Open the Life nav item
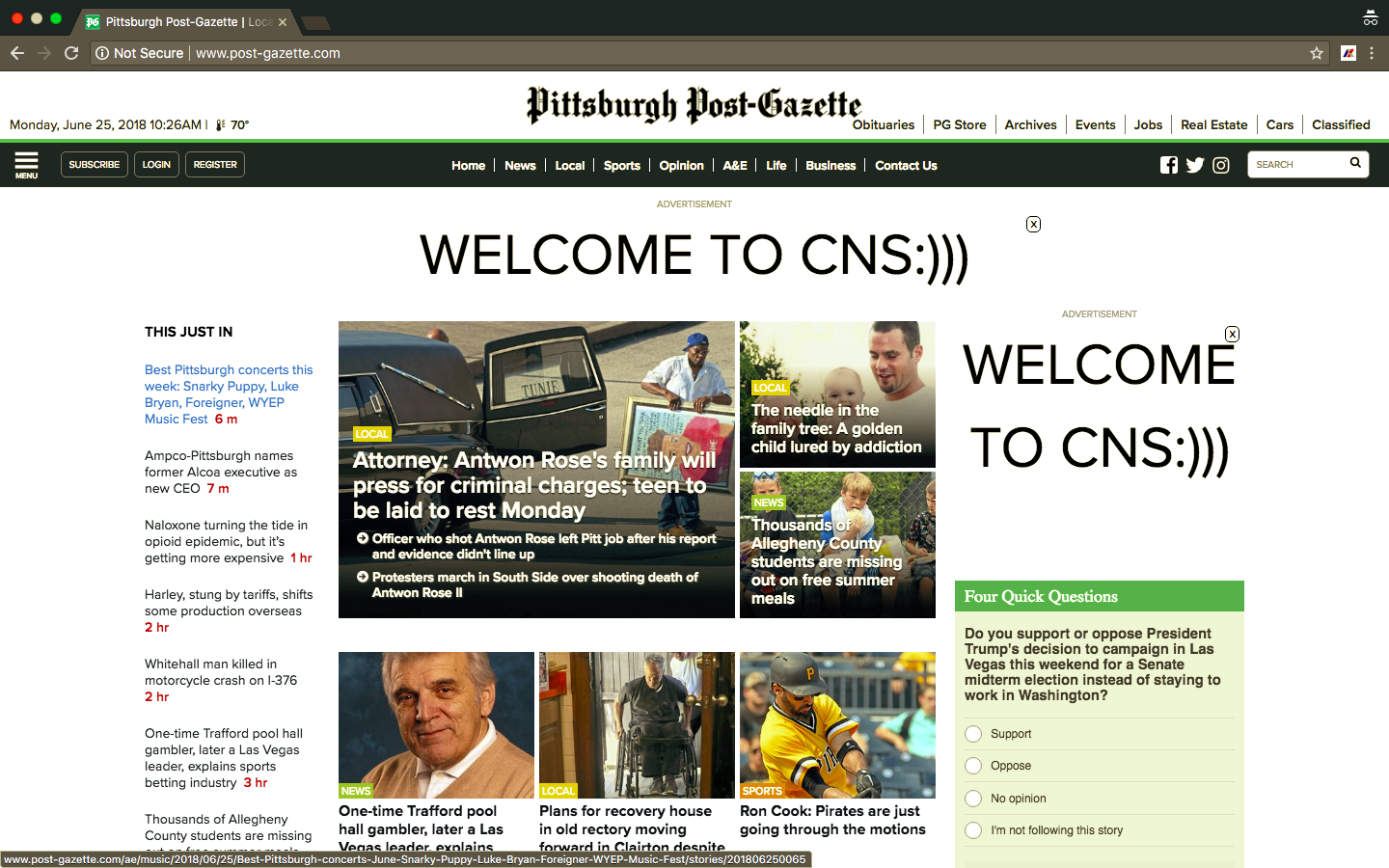This screenshot has width=1389, height=868. [776, 165]
